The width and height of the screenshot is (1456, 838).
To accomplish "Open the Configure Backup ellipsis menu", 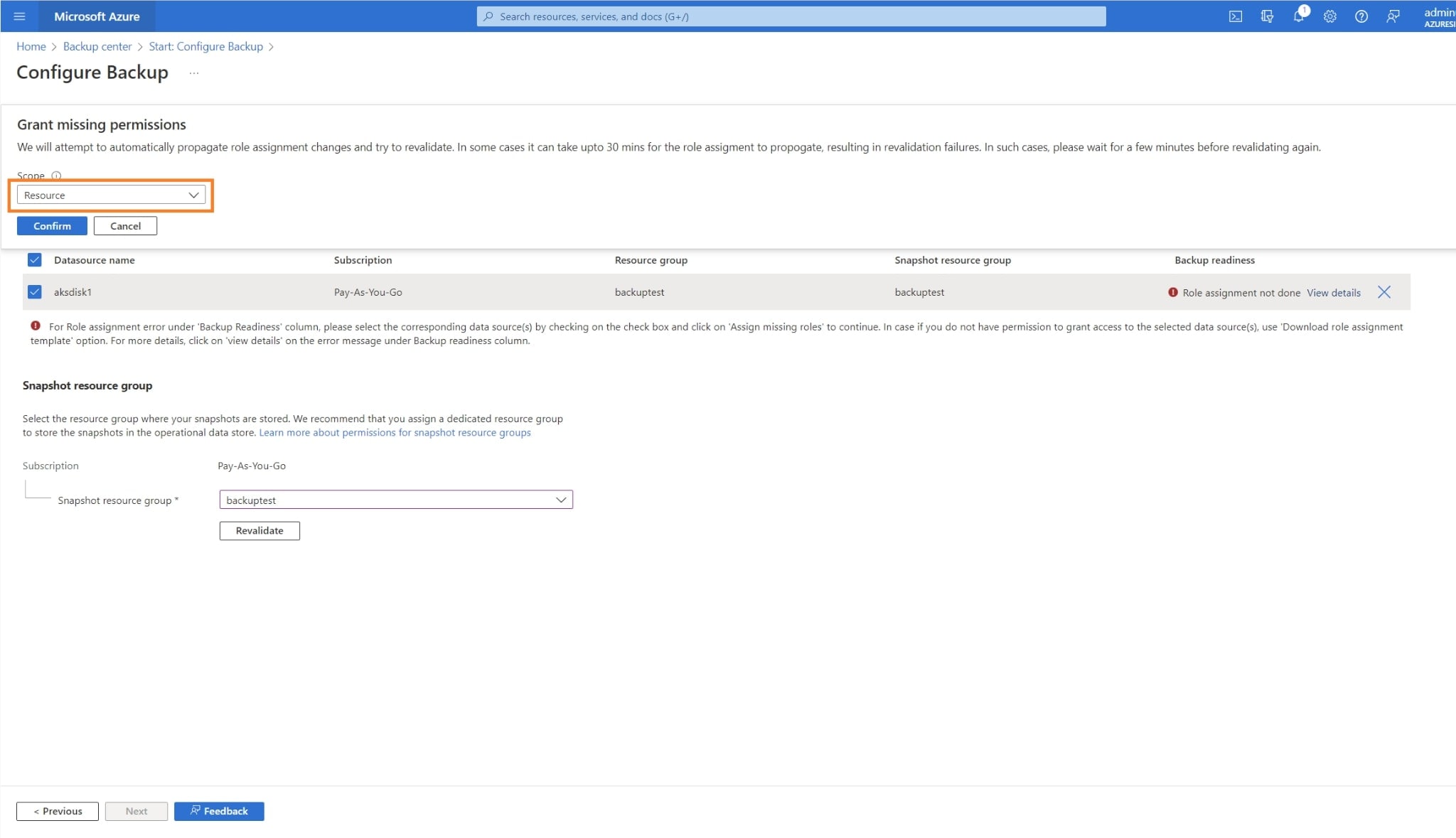I will click(x=194, y=73).
